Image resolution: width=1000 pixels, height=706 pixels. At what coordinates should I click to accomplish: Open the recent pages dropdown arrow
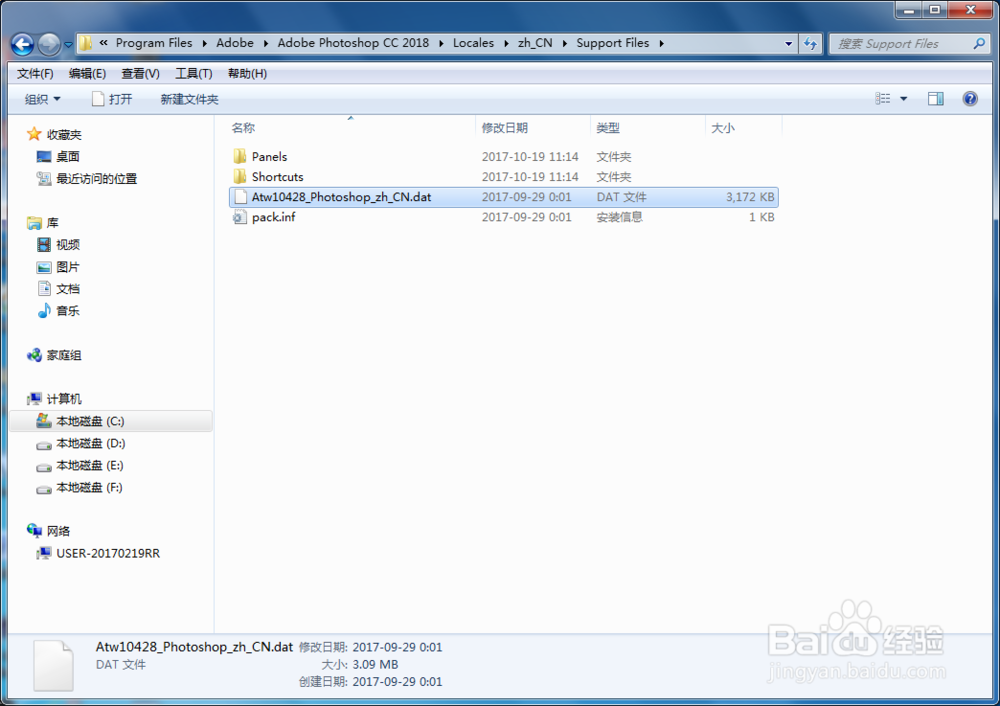tap(68, 45)
